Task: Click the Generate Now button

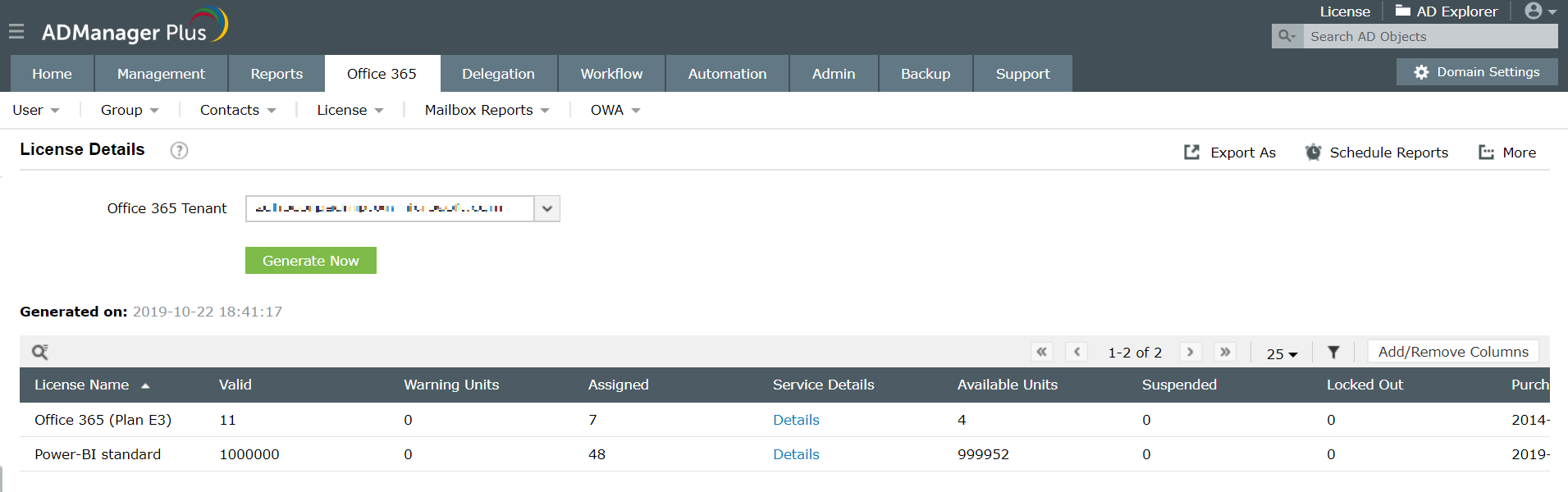Action: pyautogui.click(x=310, y=261)
